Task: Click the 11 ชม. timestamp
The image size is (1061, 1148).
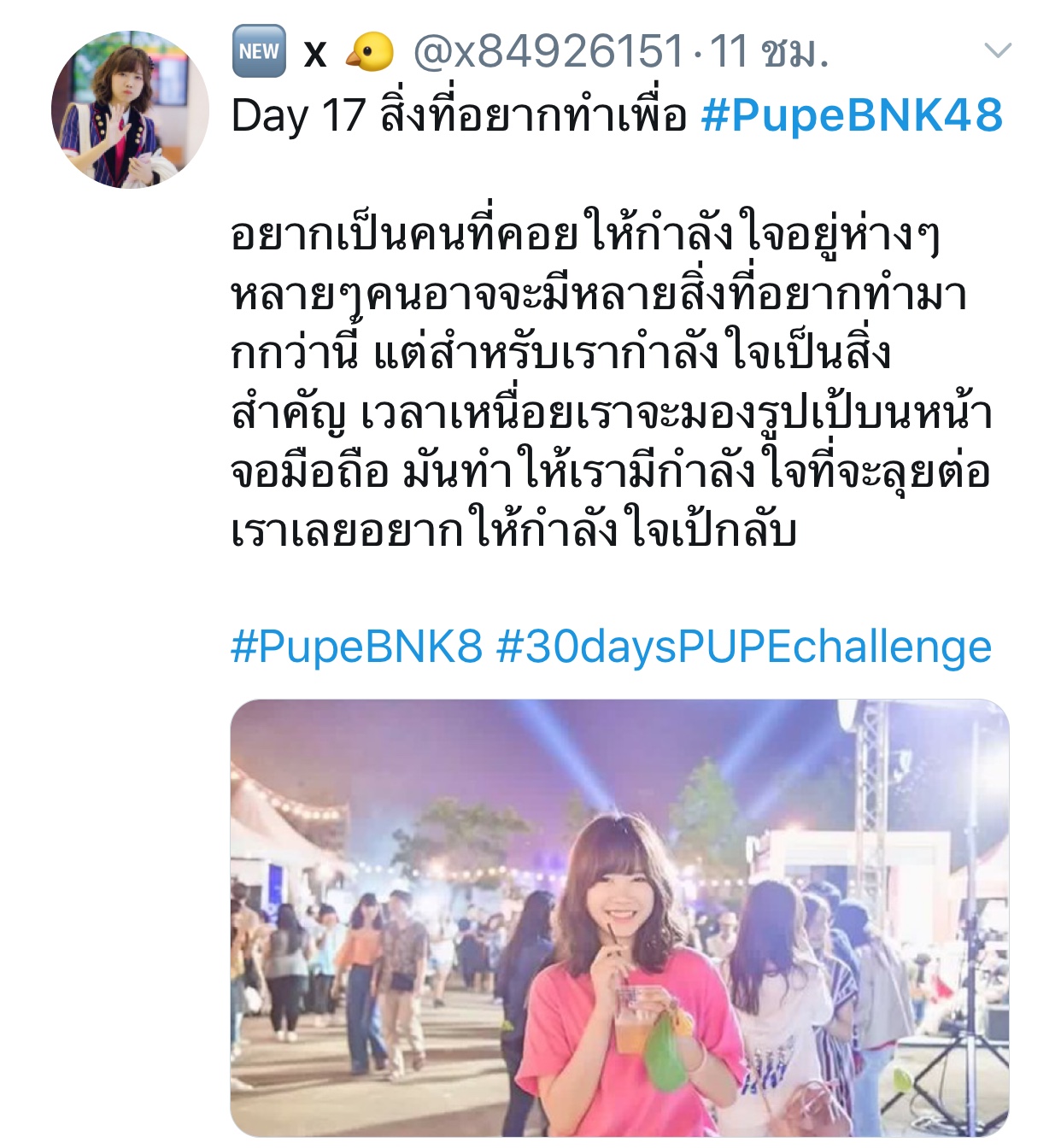Action: pos(769,52)
